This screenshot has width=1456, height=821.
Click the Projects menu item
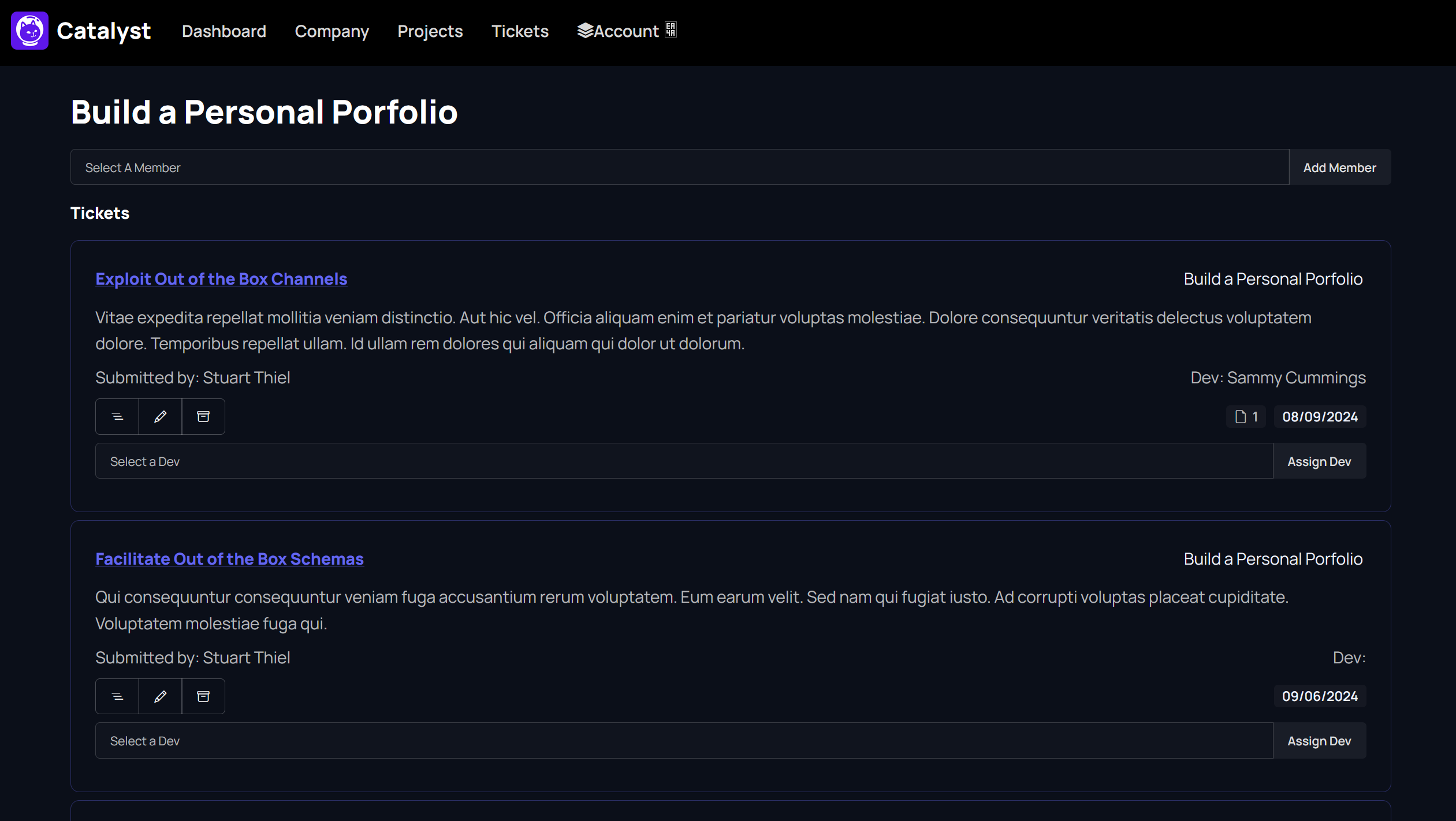tap(430, 31)
